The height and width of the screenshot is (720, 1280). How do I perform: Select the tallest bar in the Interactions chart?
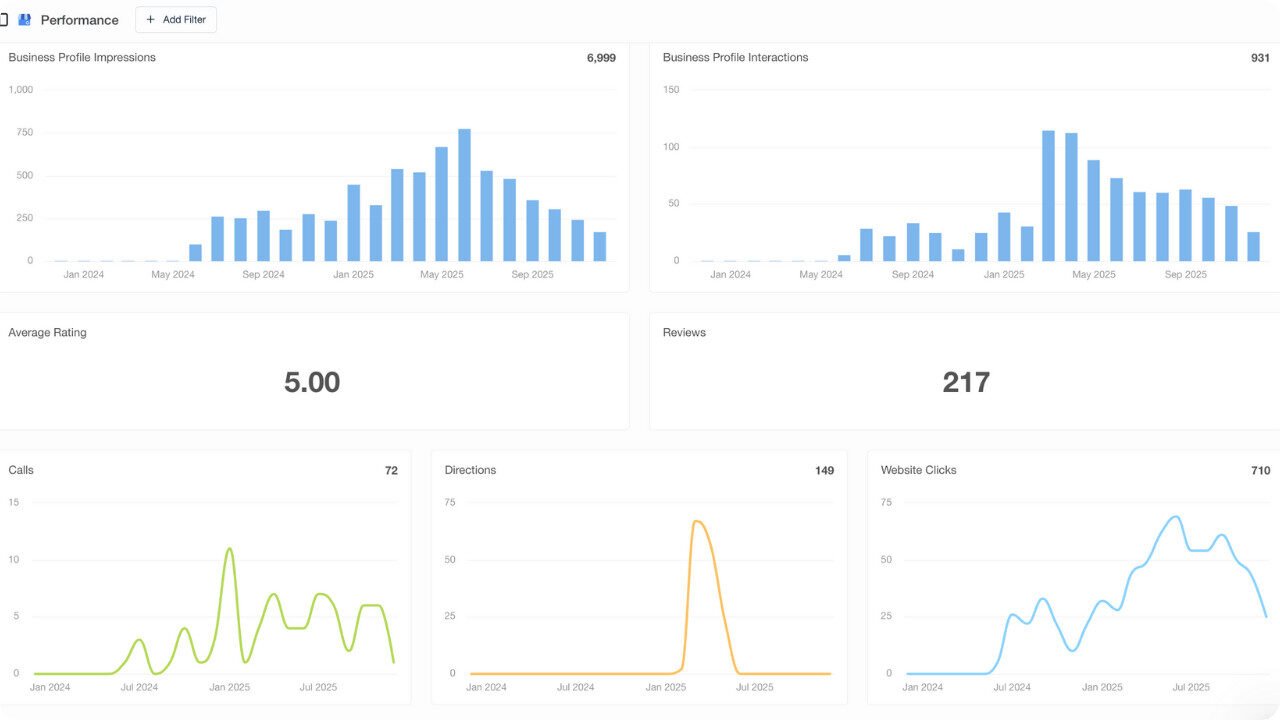tap(1048, 195)
